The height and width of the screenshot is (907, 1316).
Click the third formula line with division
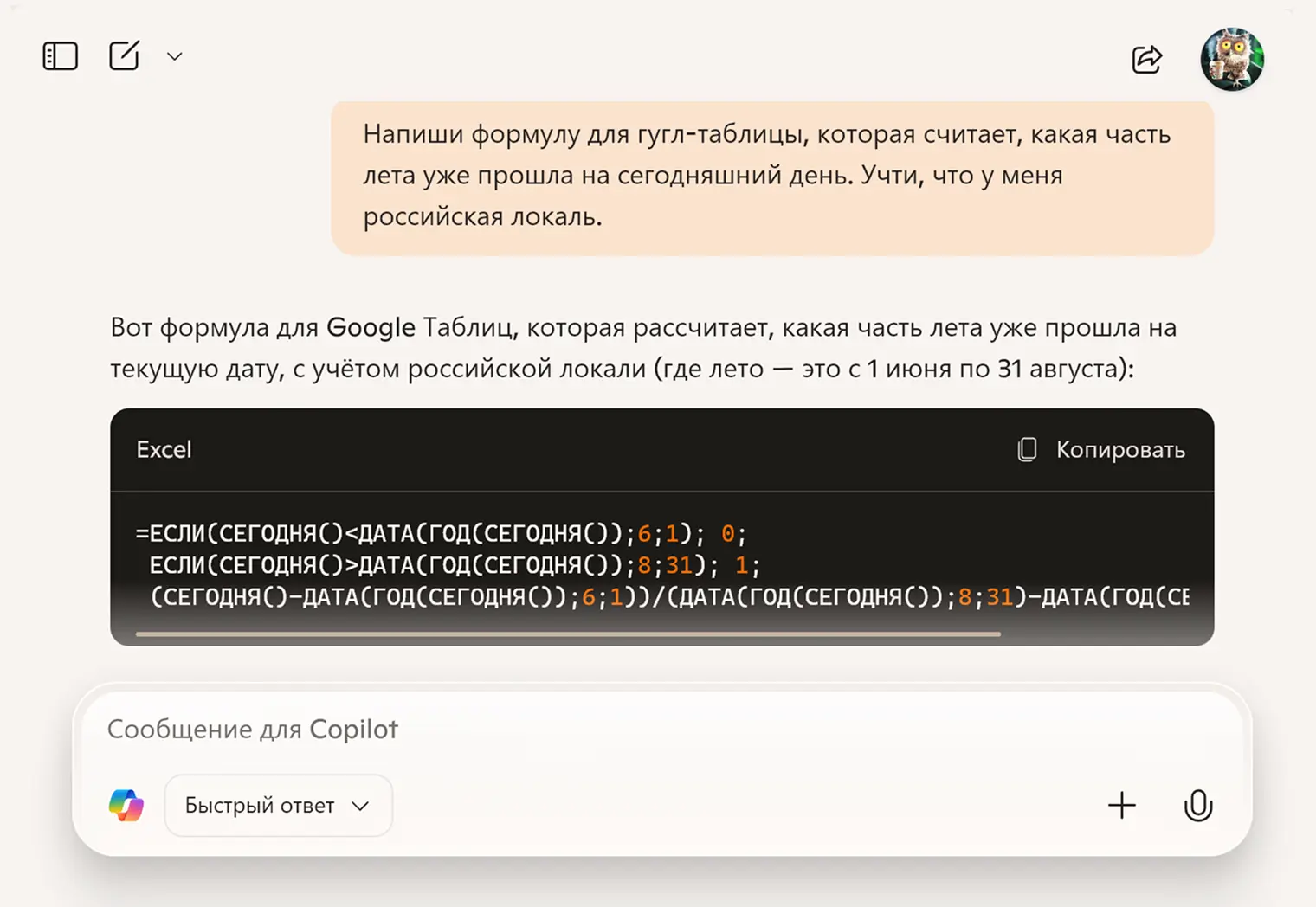click(668, 597)
